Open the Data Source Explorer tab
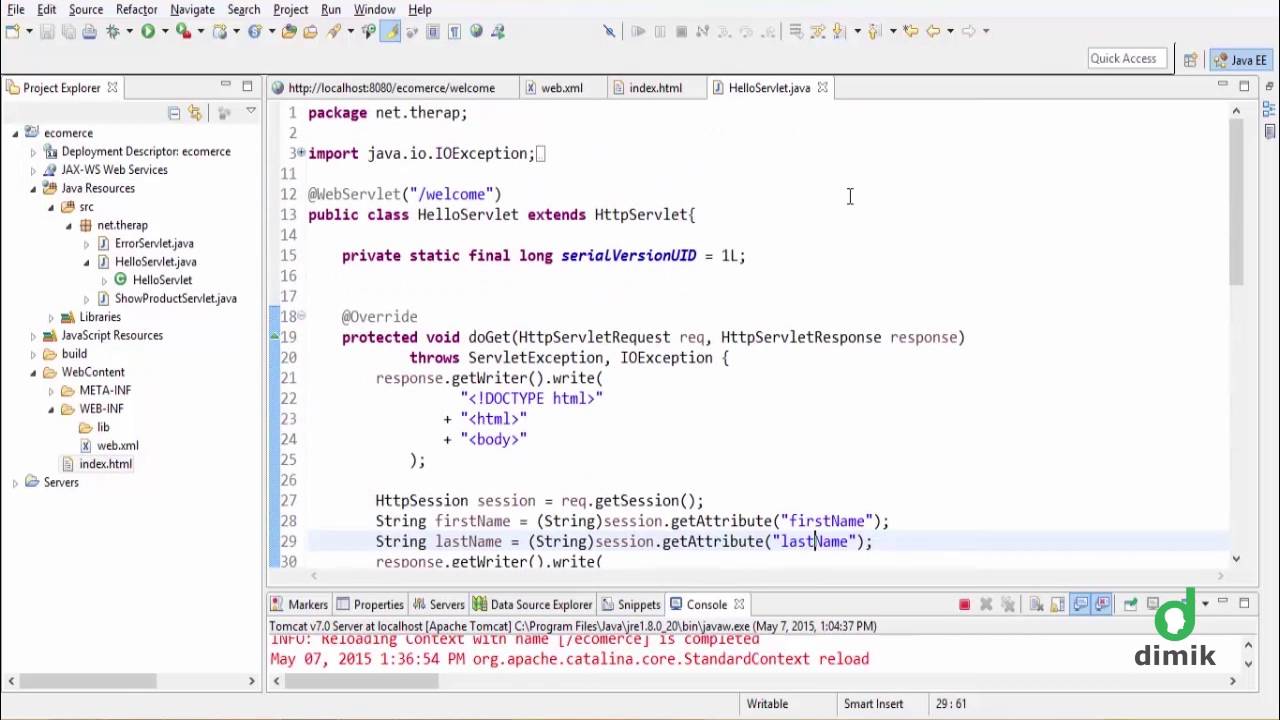Screen dimensions: 1280x720 (533, 604)
